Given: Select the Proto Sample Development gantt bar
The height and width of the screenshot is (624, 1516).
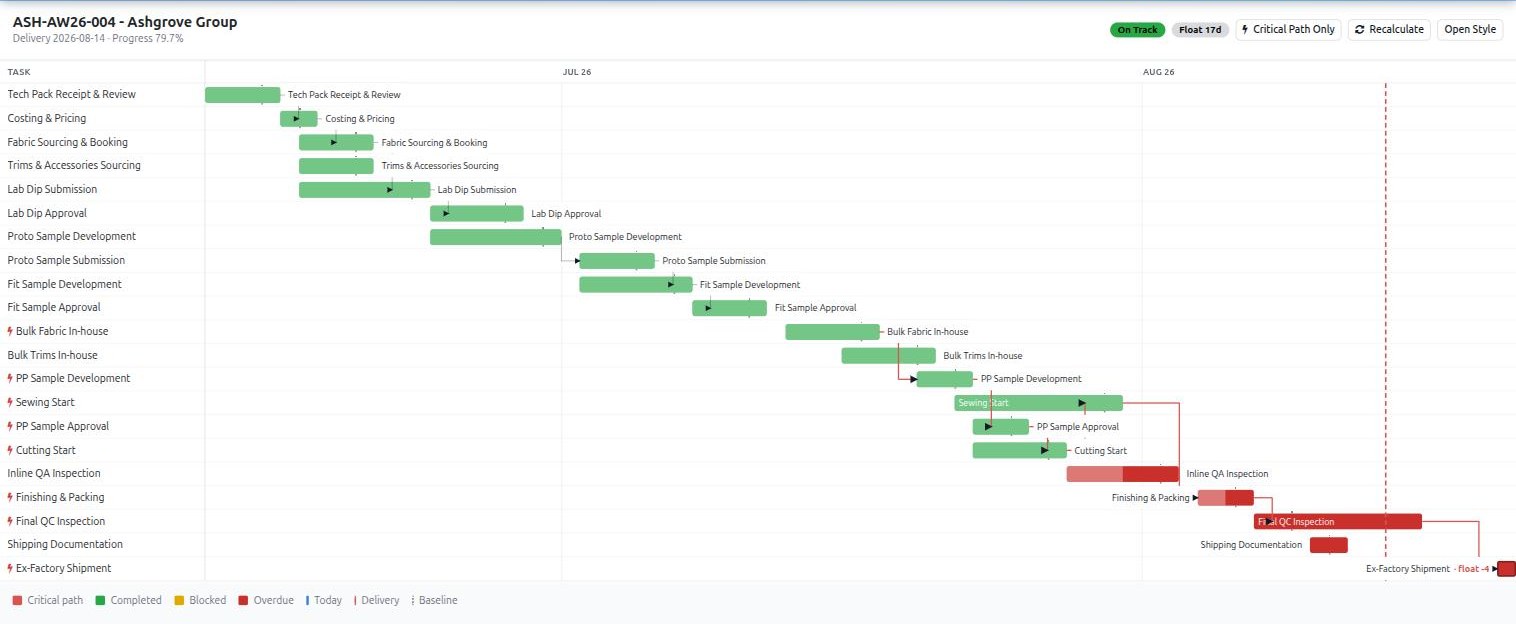Looking at the screenshot, I should click(x=496, y=237).
